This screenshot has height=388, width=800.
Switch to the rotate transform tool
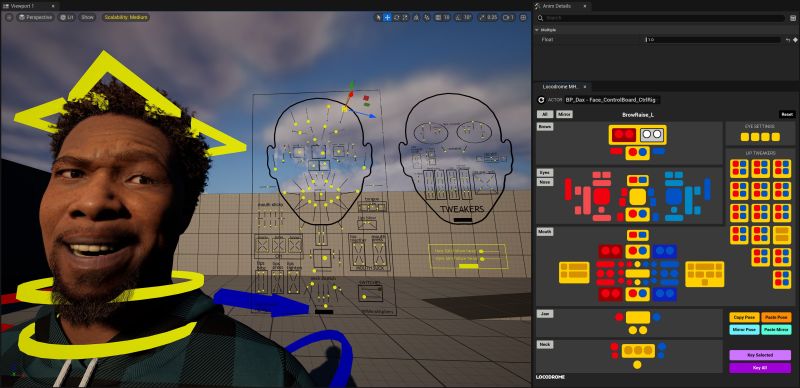[x=396, y=17]
